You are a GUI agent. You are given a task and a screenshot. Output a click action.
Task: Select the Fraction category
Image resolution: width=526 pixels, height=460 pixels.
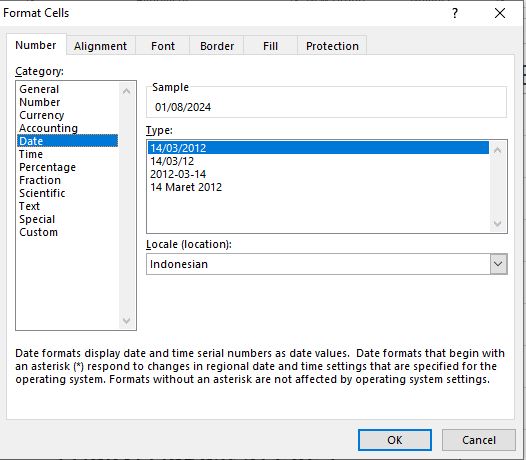[x=67, y=180]
